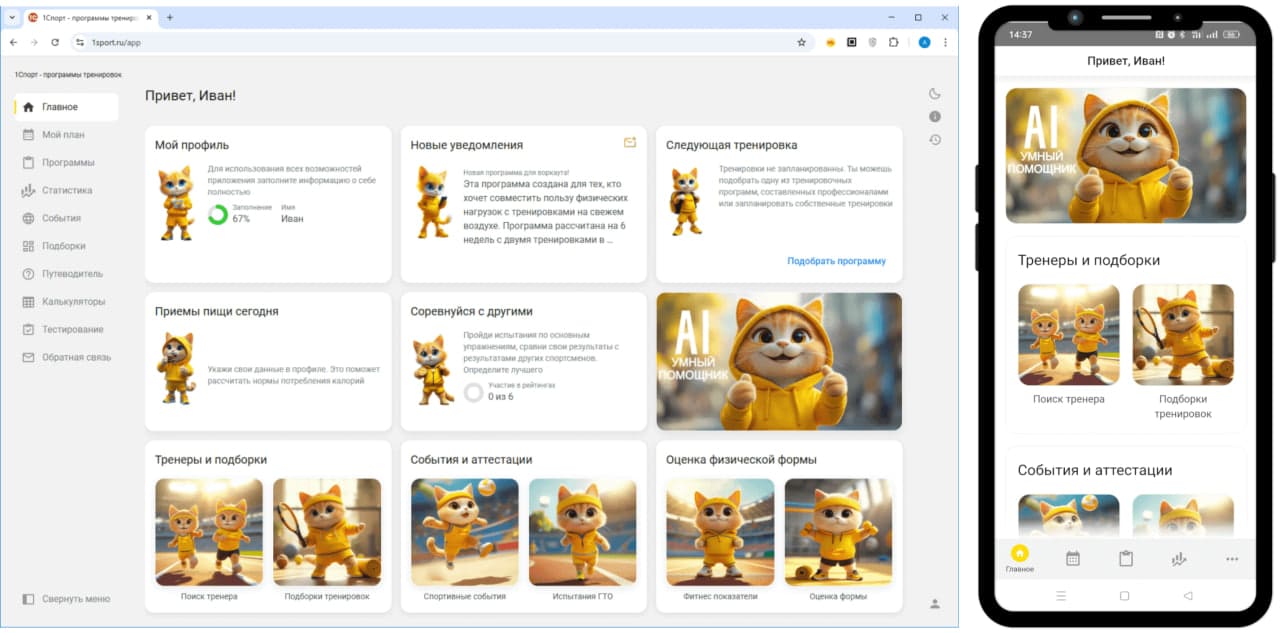This screenshot has height=633, width=1280.
Task: Tap the AI Умный помощник banner on phone
Action: tap(1126, 155)
